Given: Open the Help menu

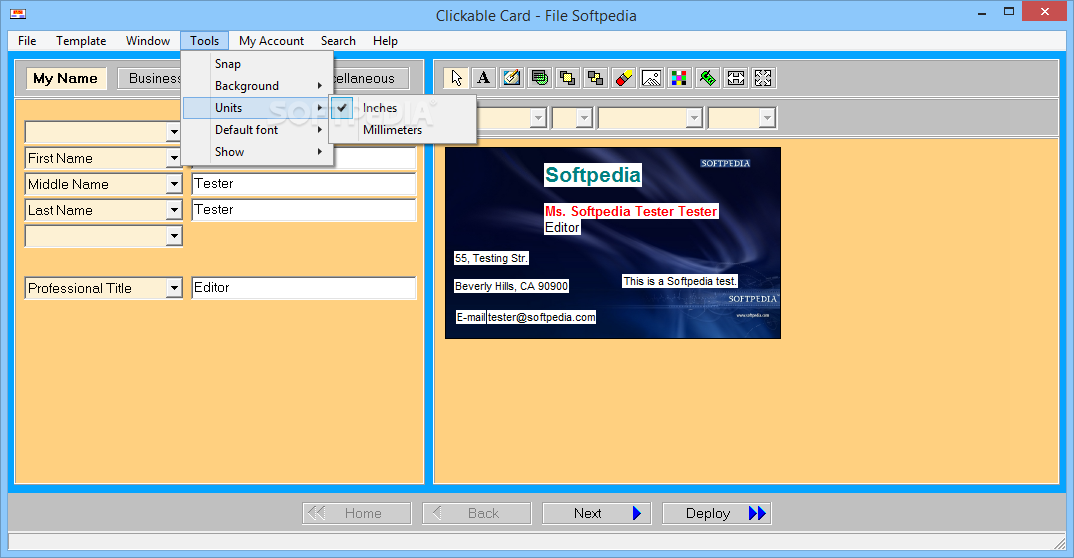Looking at the screenshot, I should click(386, 40).
